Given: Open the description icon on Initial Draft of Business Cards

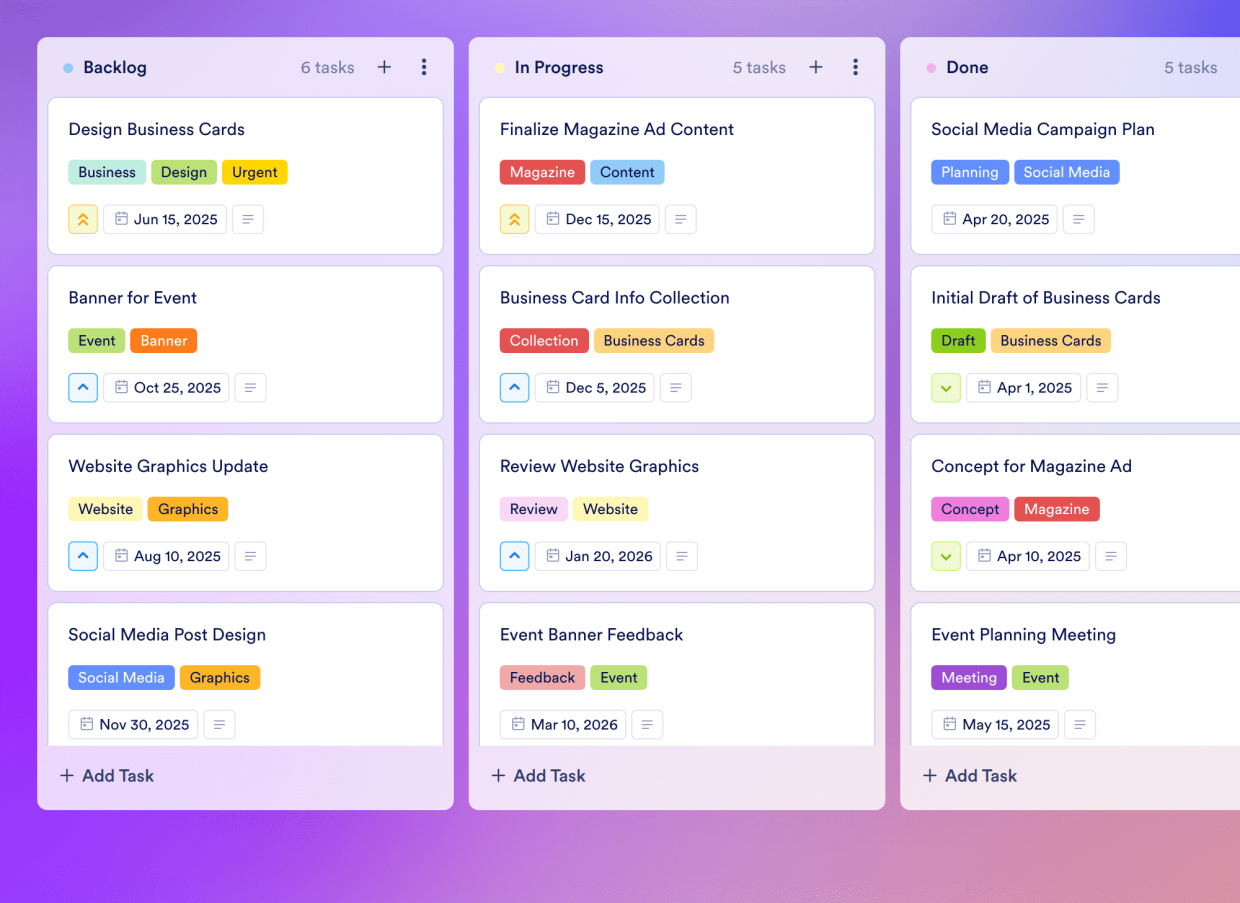Looking at the screenshot, I should (x=1103, y=387).
